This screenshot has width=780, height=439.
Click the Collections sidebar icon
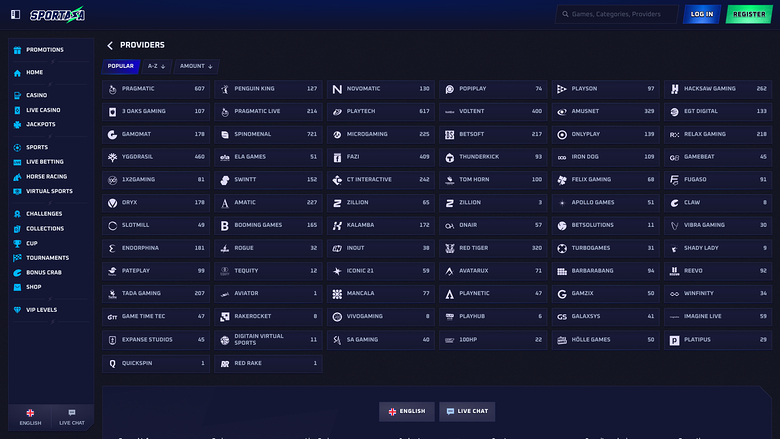tap(17, 229)
